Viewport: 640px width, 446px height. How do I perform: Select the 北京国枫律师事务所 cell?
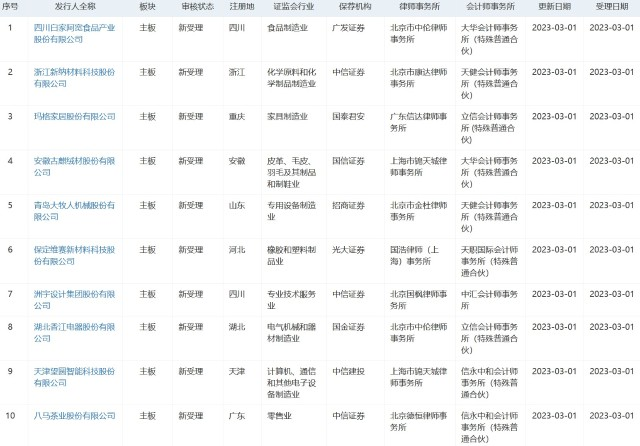(419, 300)
